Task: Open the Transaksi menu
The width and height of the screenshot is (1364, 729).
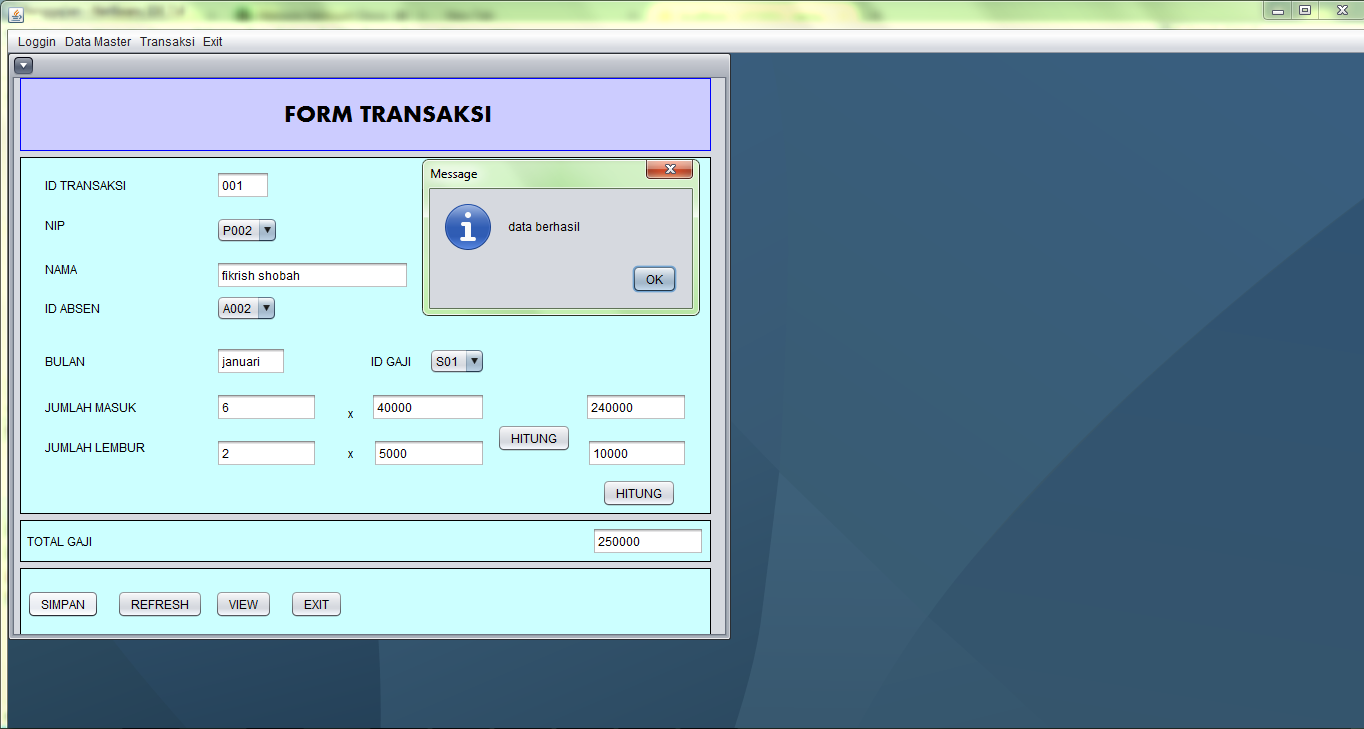Action: [x=166, y=42]
